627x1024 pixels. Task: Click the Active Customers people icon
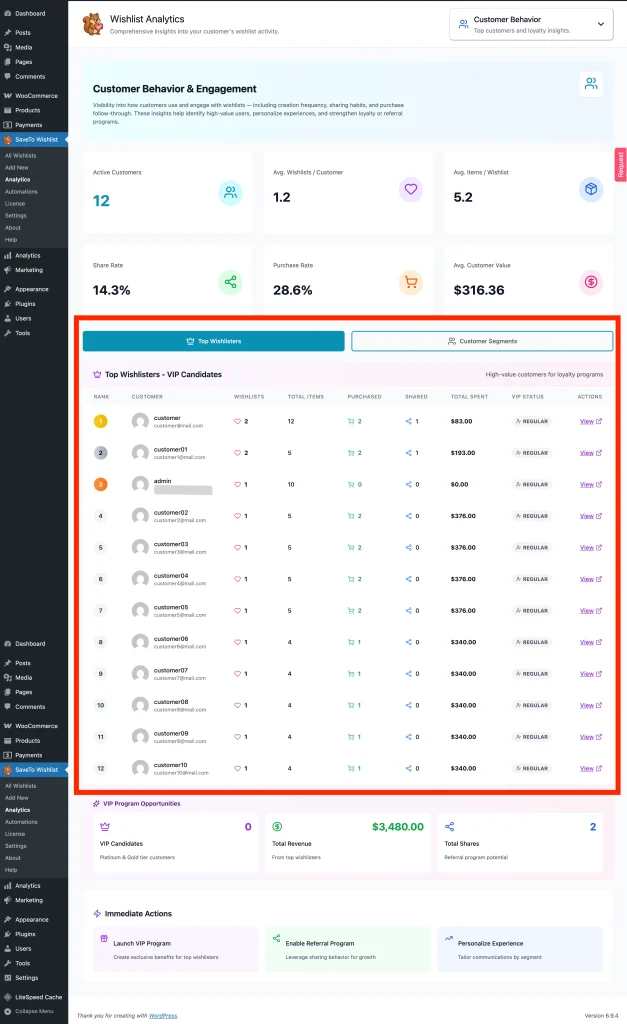pyautogui.click(x=231, y=193)
